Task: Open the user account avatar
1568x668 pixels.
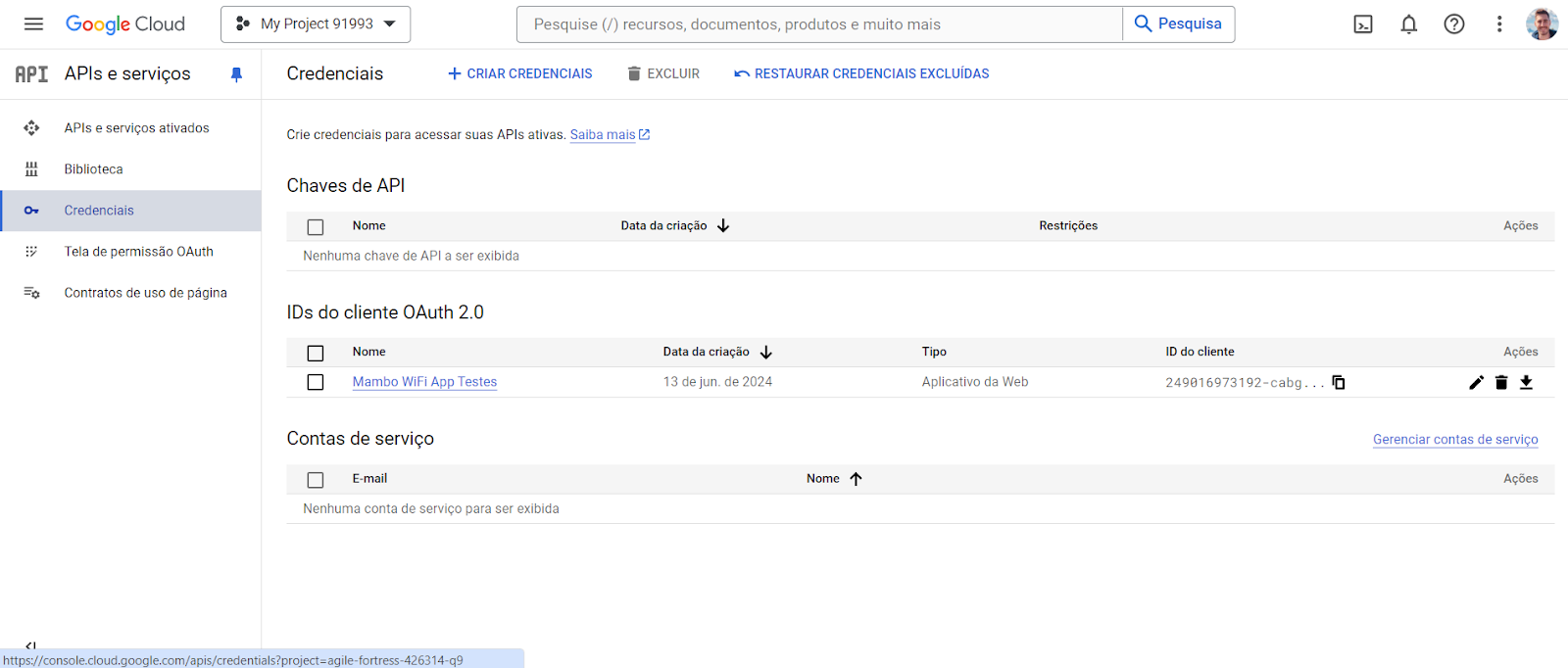Action: [x=1542, y=24]
